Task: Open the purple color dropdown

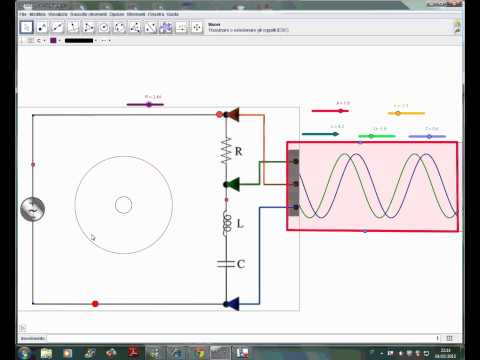Action: 55,41
